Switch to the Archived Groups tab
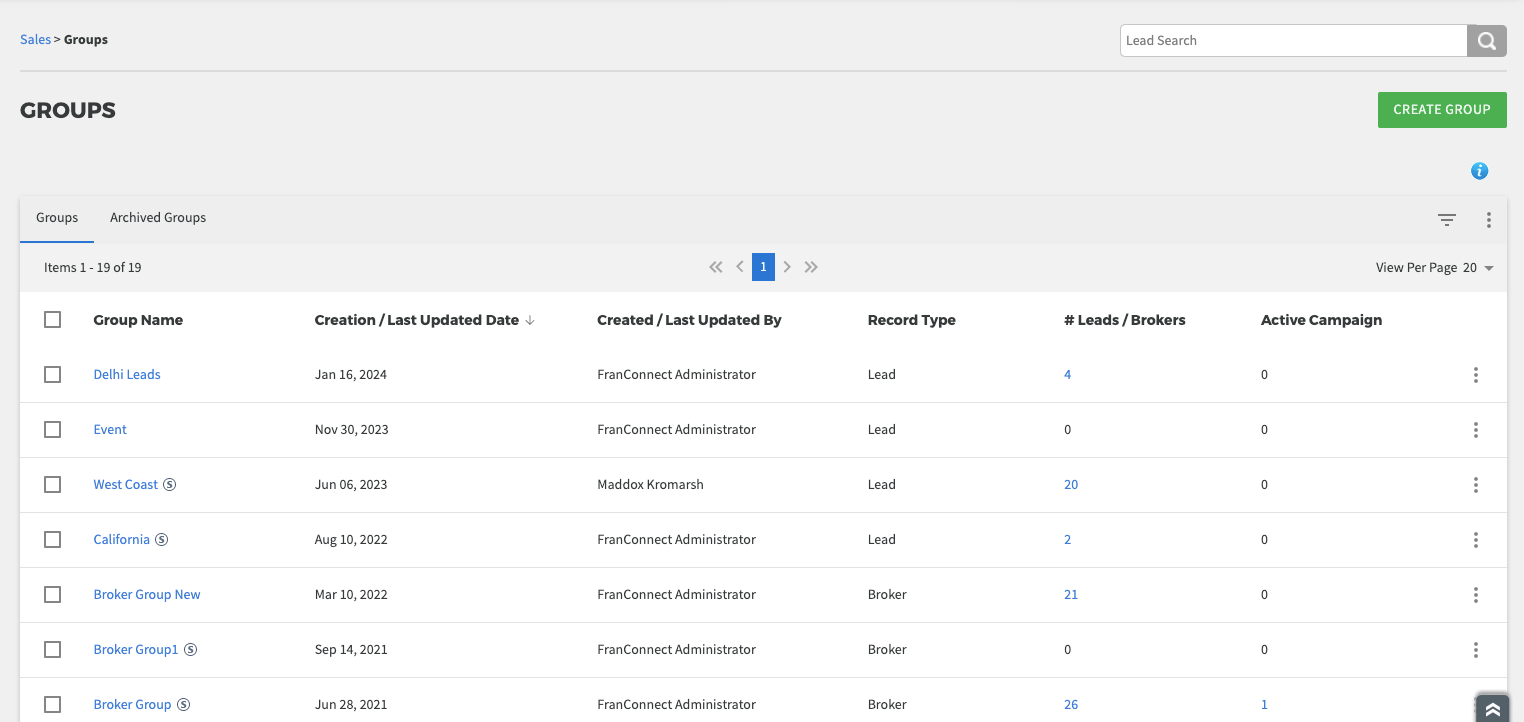1524x722 pixels. (x=158, y=218)
